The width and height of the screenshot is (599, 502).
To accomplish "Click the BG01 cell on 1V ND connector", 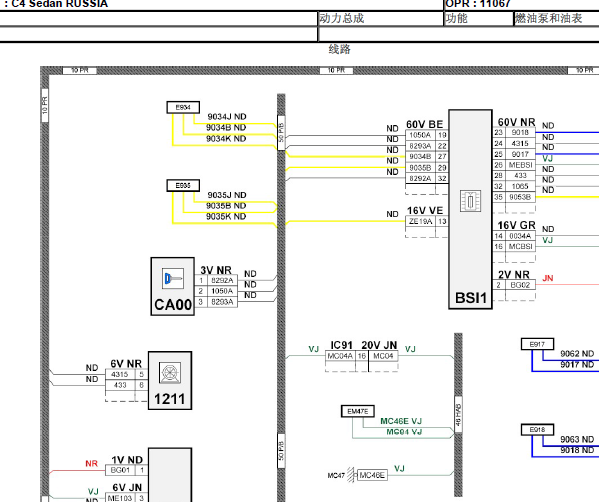I will click(x=120, y=470).
